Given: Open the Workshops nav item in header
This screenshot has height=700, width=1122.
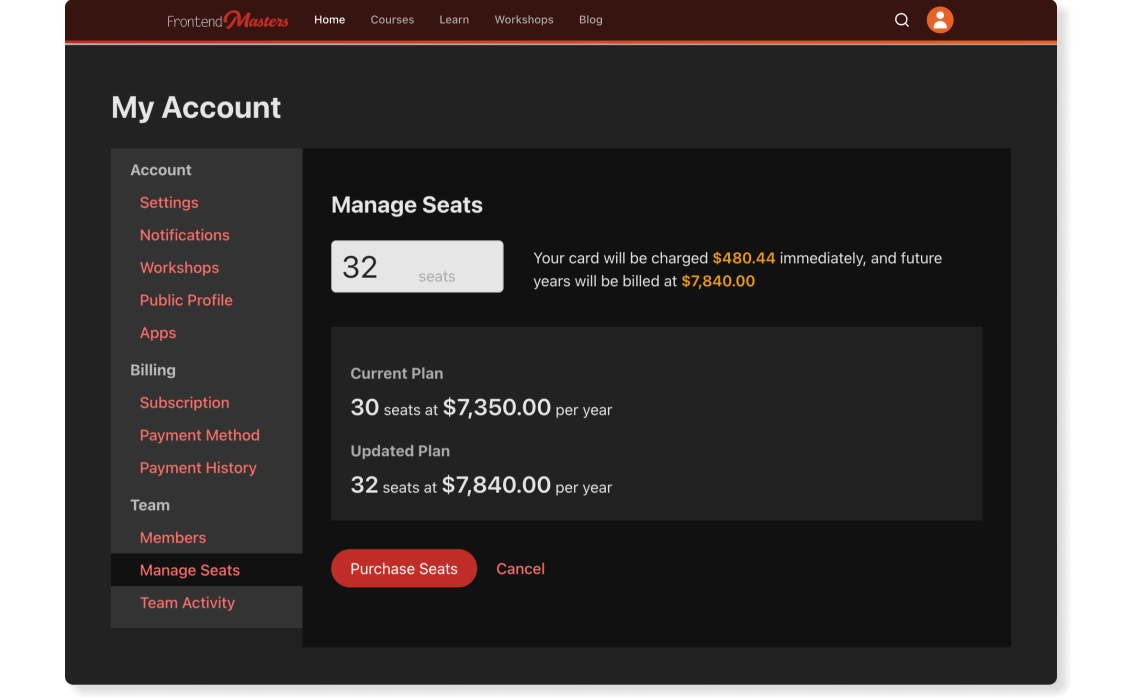Looking at the screenshot, I should click(x=524, y=20).
